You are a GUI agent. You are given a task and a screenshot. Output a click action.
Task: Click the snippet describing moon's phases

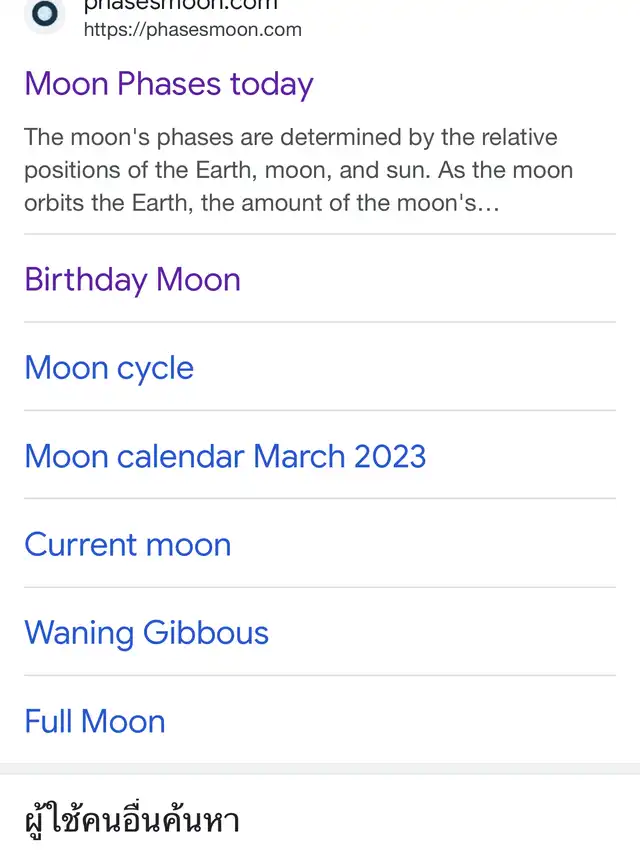298,170
